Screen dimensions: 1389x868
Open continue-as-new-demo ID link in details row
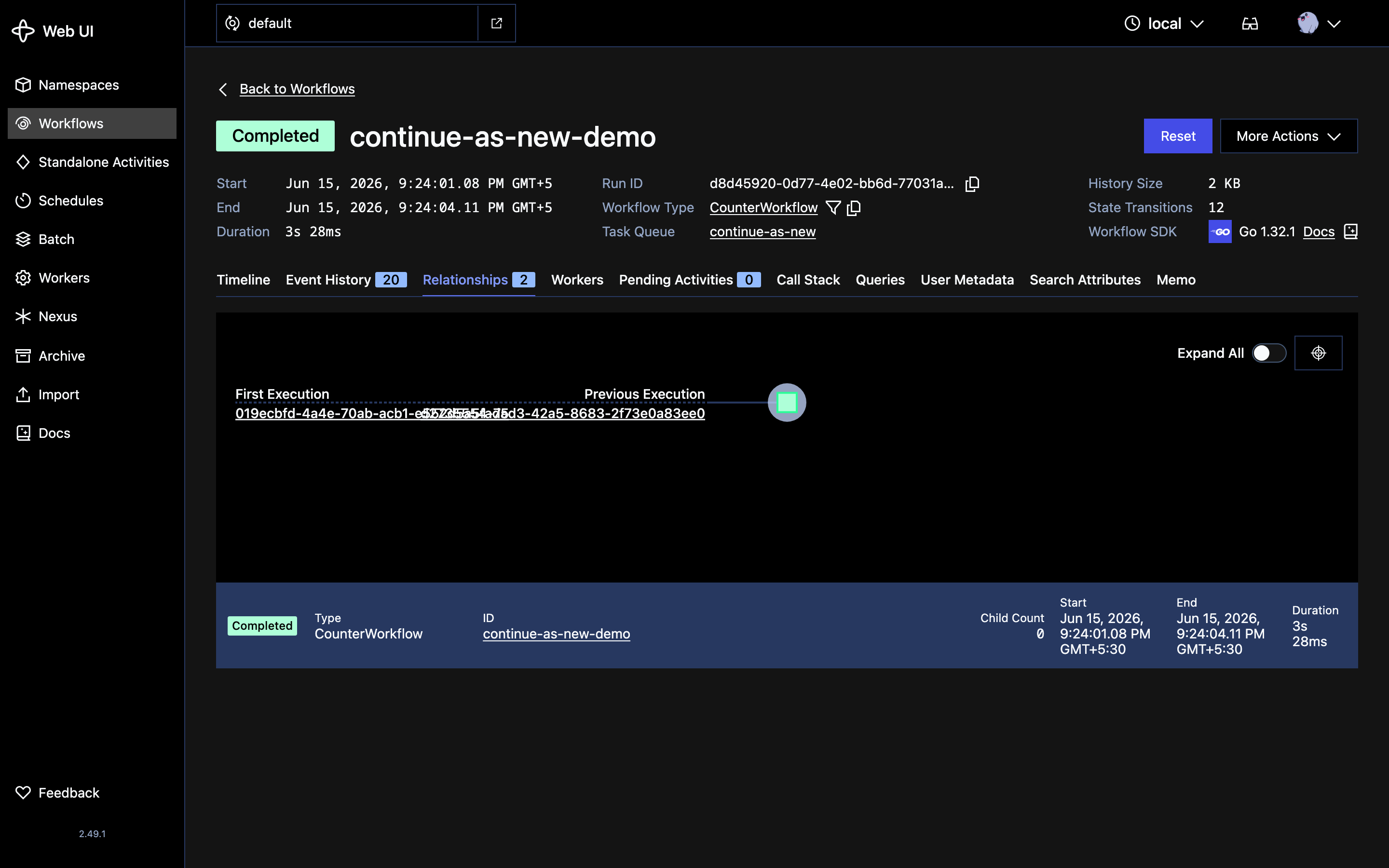(556, 634)
